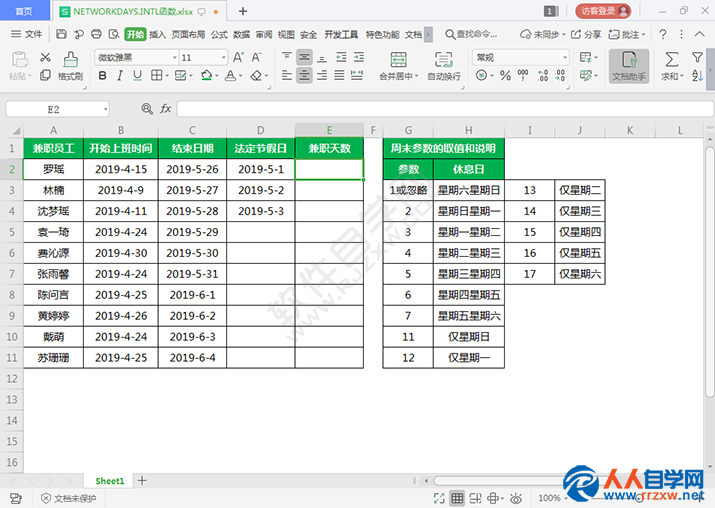Switch to the 插入 Insert tab
Image resolution: width=715 pixels, height=508 pixels.
[157, 34]
